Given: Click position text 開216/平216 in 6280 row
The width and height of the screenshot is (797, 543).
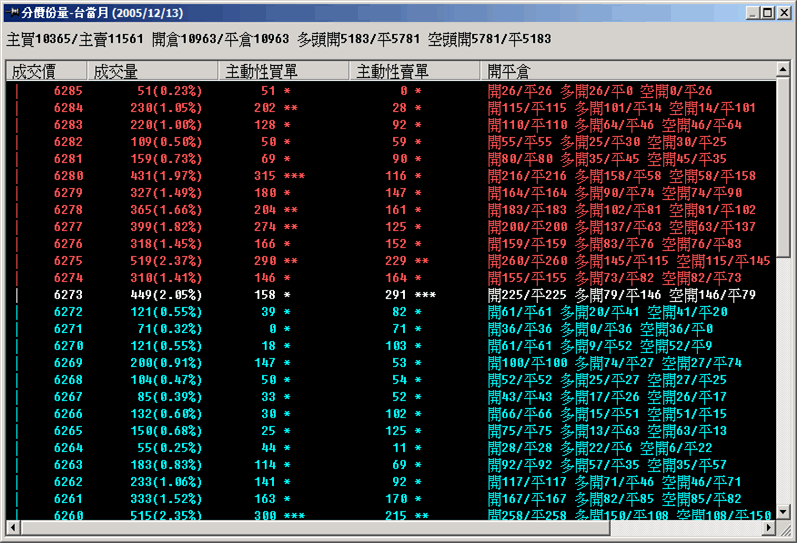Looking at the screenshot, I should point(528,176).
